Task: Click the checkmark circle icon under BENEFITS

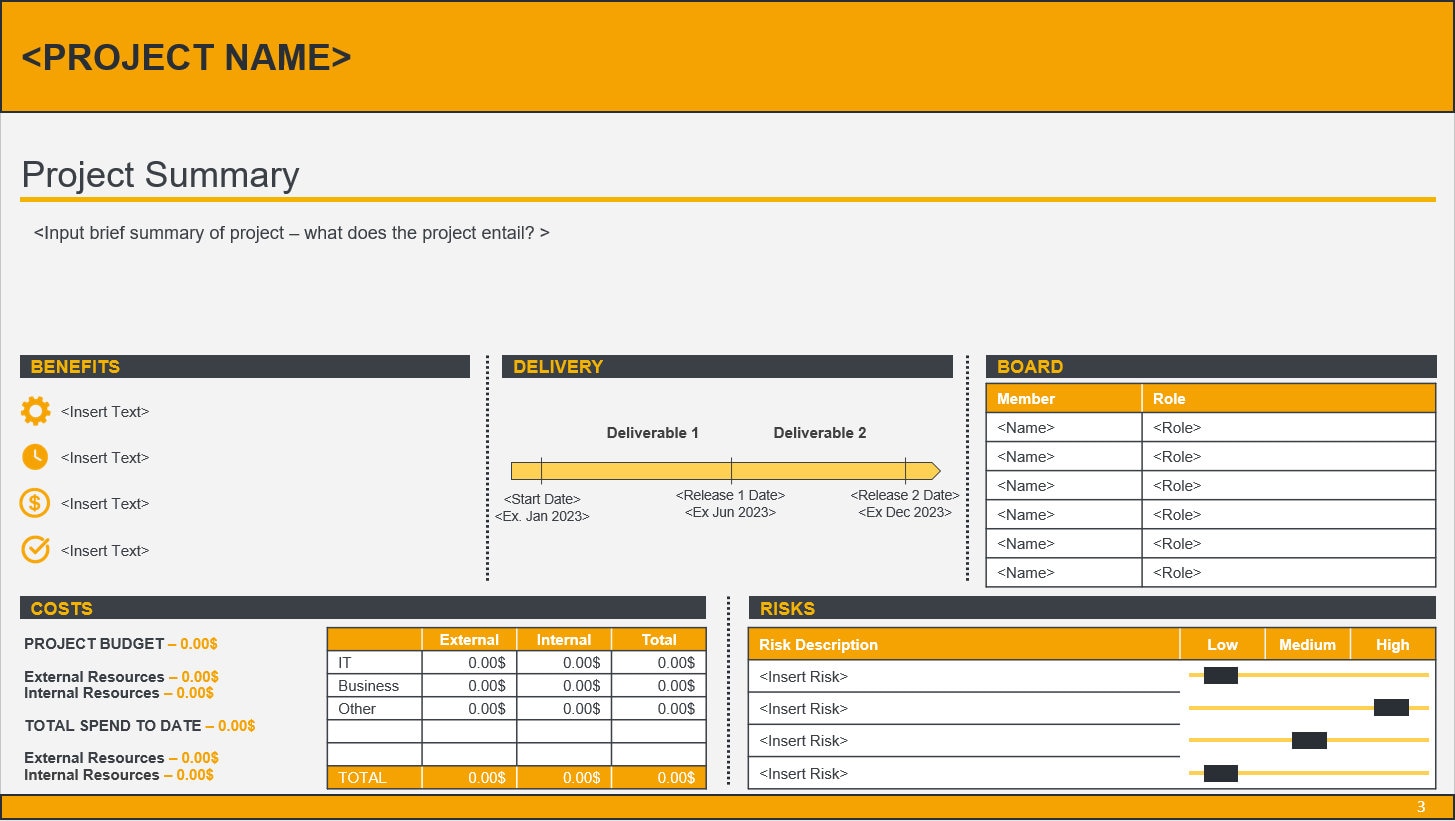Action: [x=36, y=550]
